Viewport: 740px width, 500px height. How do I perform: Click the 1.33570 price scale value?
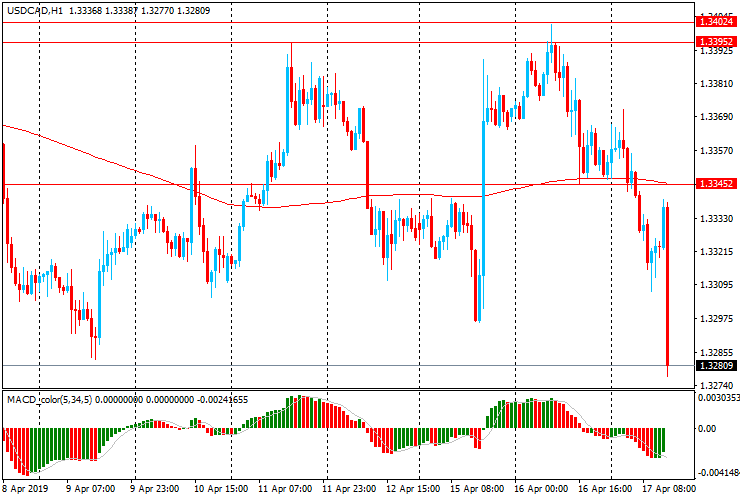pyautogui.click(x=716, y=151)
